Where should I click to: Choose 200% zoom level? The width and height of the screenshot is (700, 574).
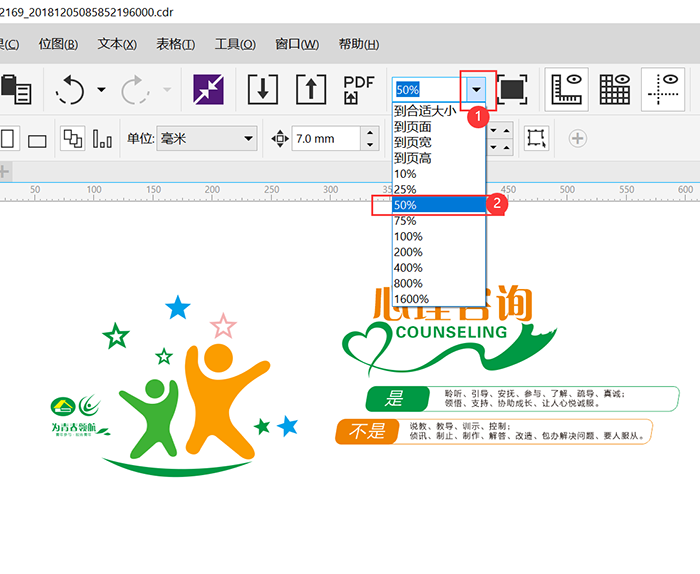pyautogui.click(x=439, y=252)
